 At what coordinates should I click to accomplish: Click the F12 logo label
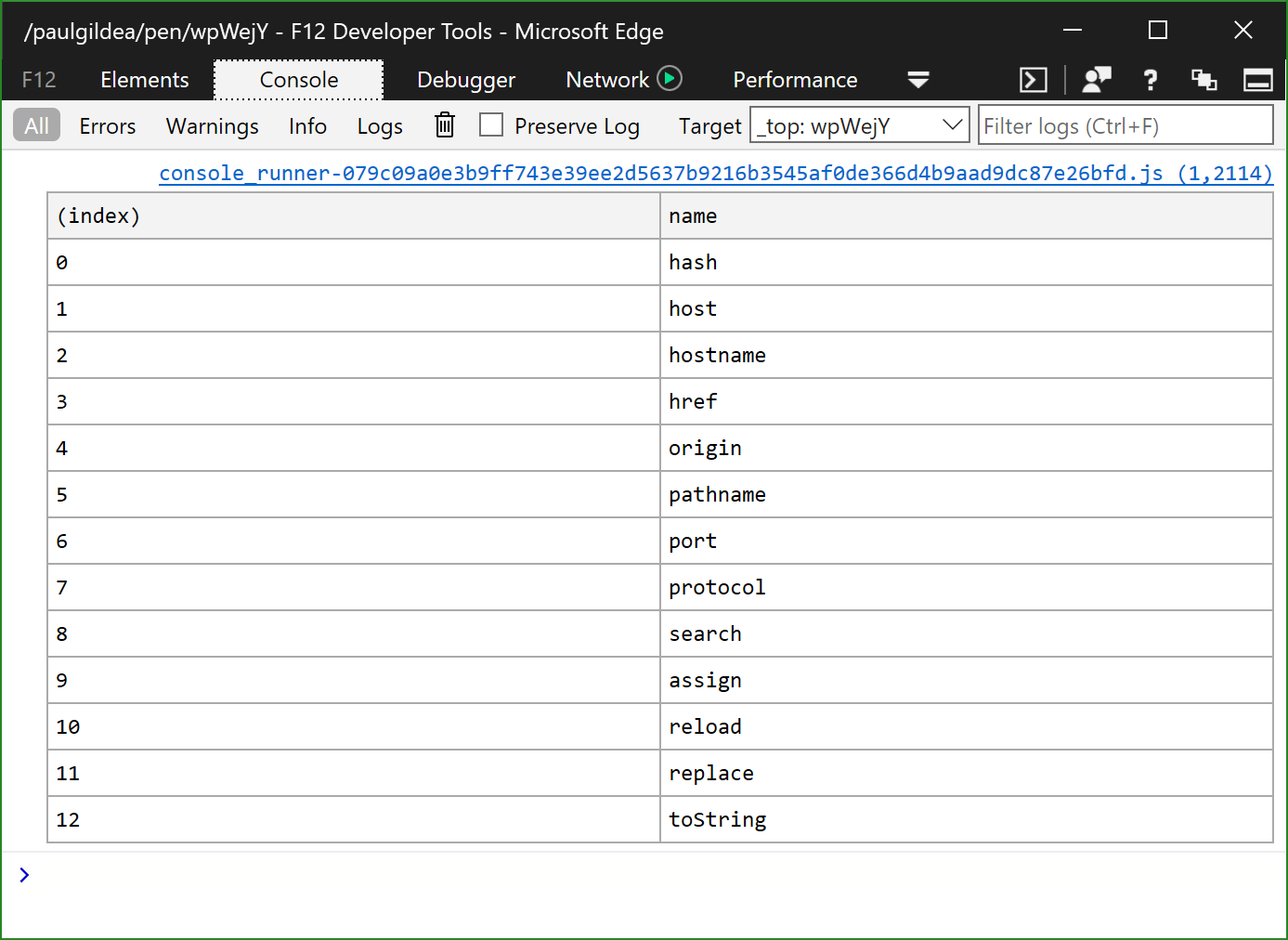(x=38, y=80)
